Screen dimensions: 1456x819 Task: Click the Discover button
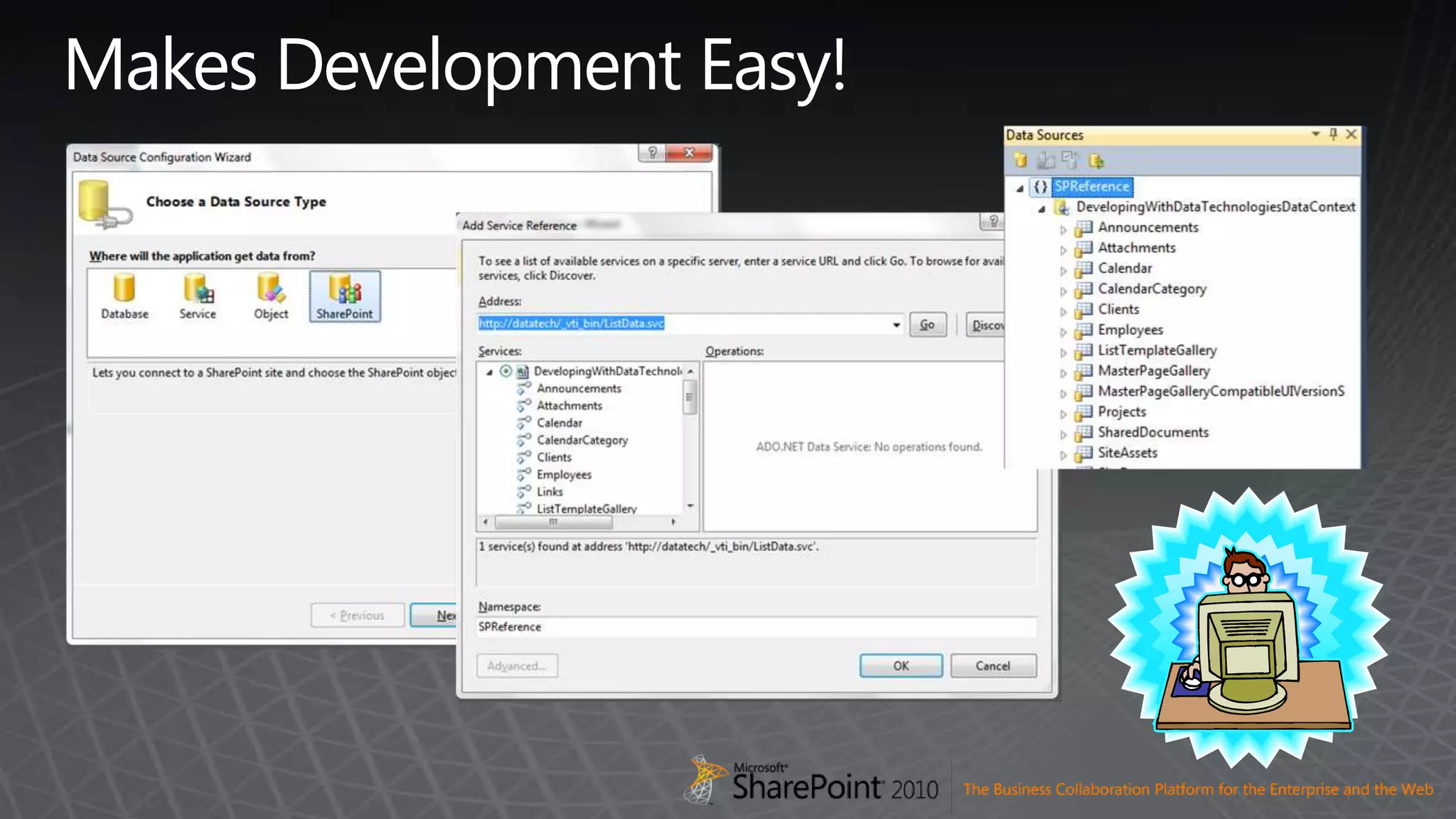tap(987, 325)
